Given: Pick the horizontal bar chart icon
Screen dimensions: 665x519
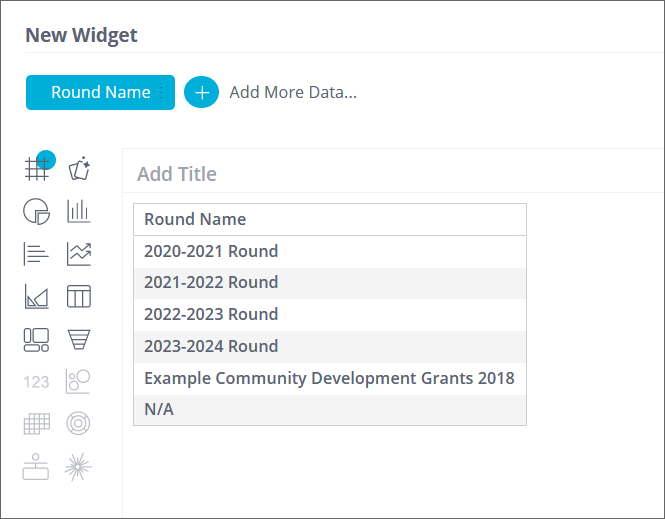Looking at the screenshot, I should click(x=37, y=254).
